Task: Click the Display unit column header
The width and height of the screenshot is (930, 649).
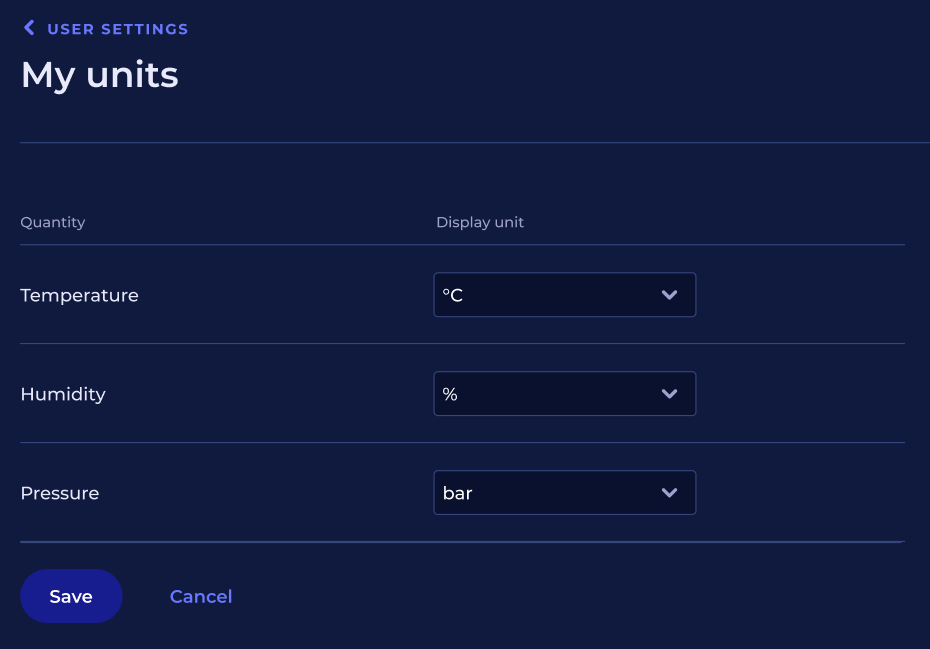Action: [480, 222]
